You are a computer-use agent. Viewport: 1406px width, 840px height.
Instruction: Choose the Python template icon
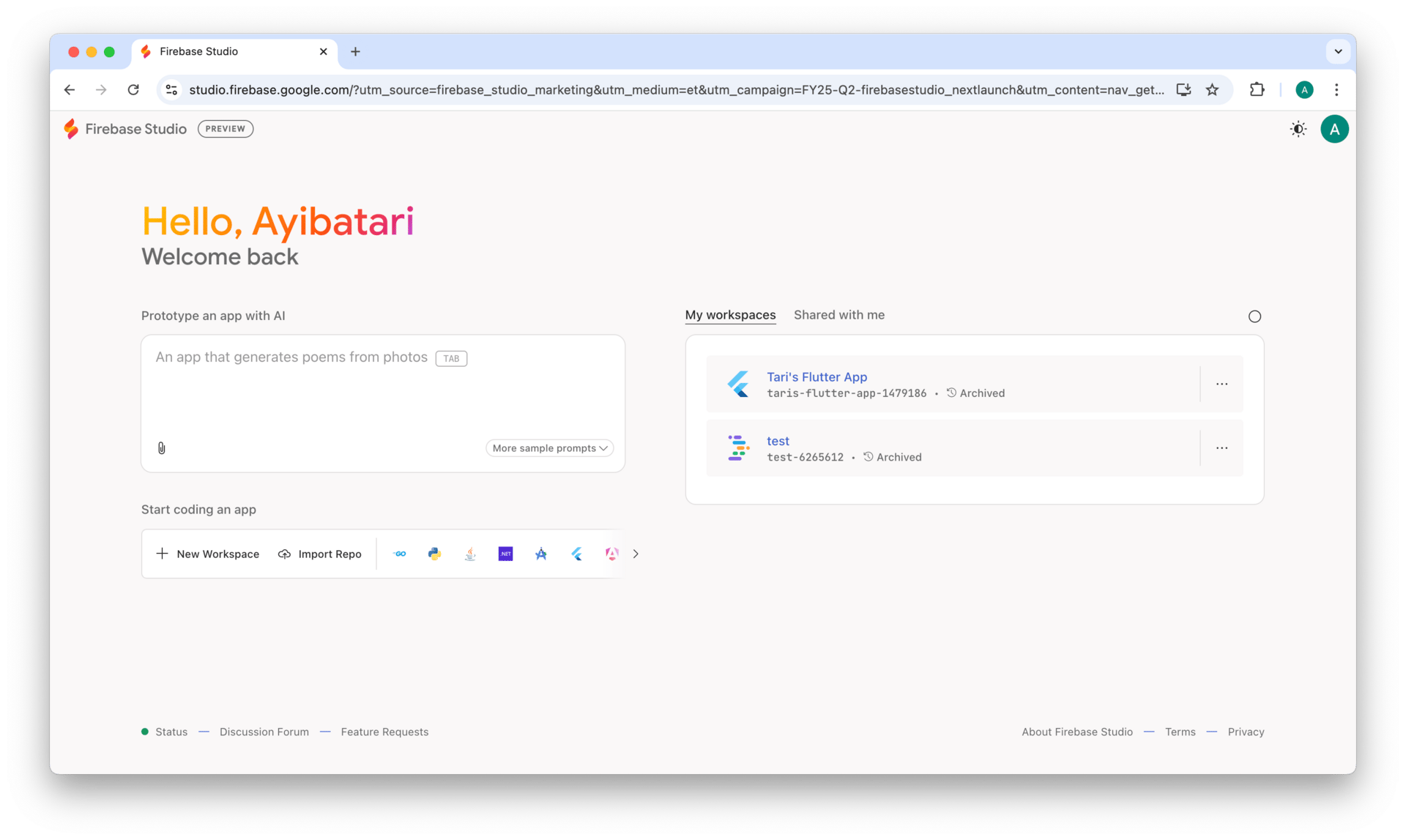point(434,554)
